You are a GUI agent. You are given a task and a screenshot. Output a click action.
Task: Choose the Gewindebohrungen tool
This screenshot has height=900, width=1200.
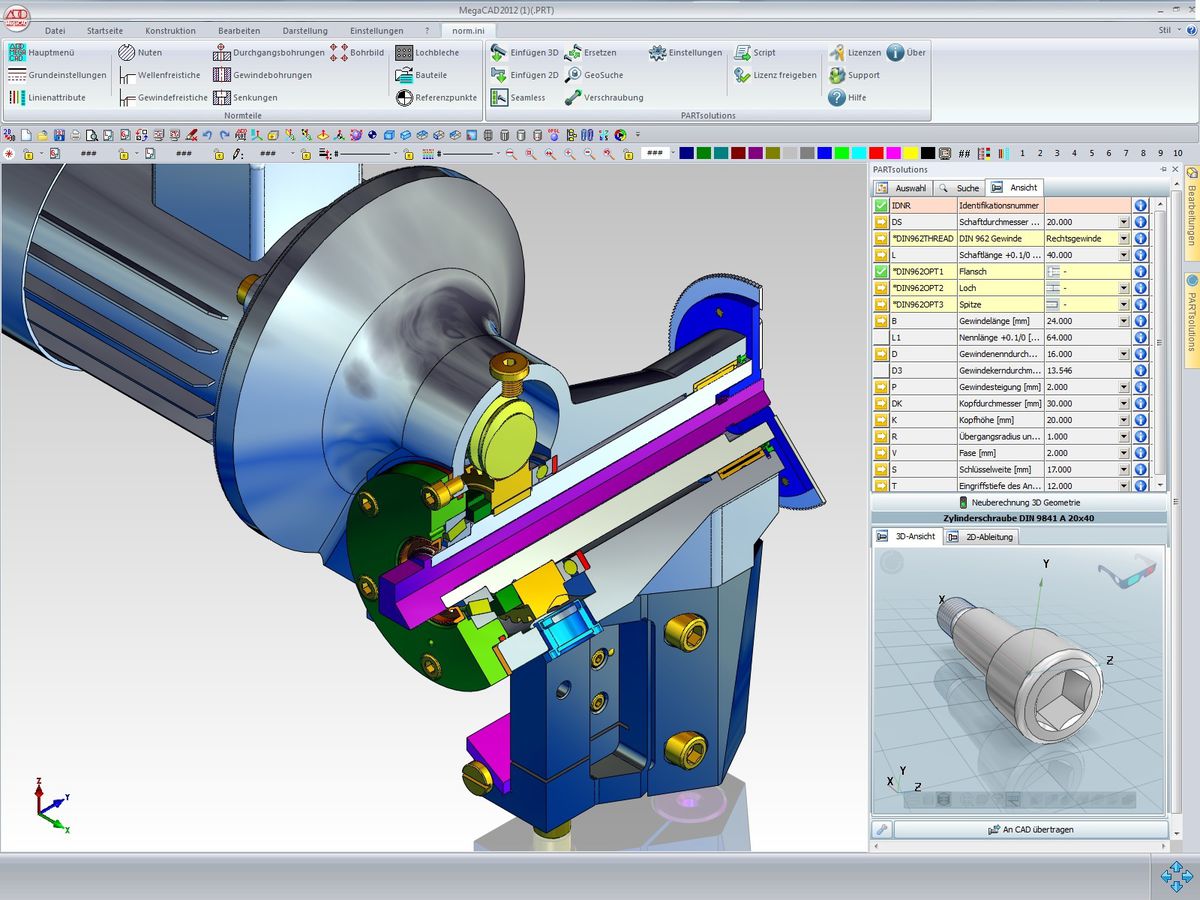click(262, 75)
